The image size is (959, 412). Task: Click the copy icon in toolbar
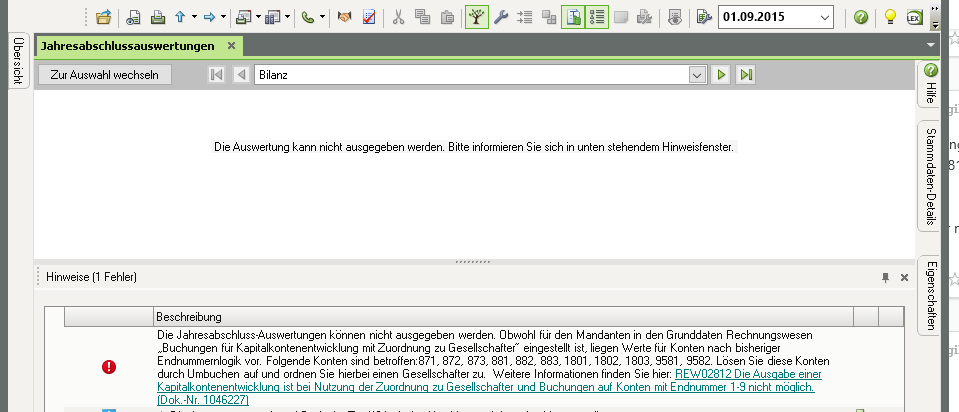coord(423,17)
